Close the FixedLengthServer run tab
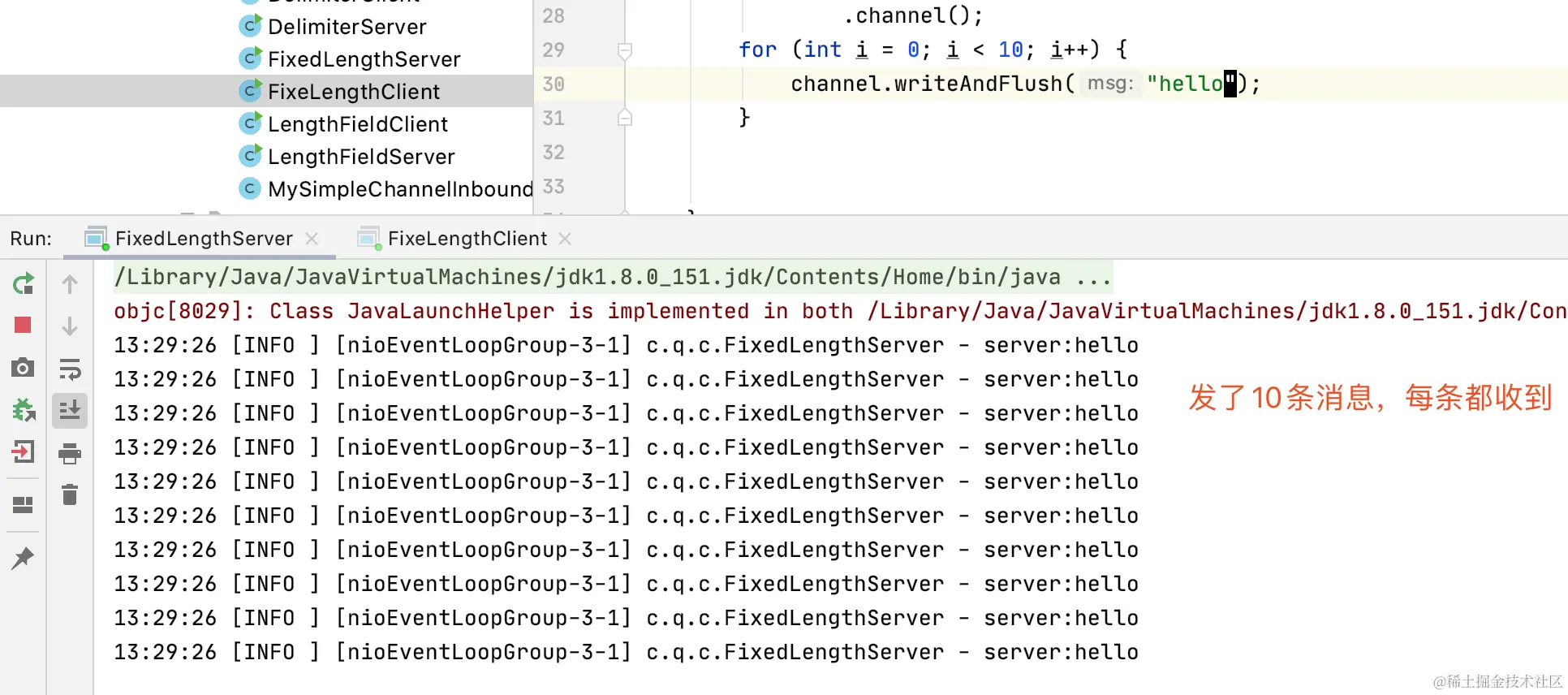This screenshot has height=695, width=1568. click(312, 239)
